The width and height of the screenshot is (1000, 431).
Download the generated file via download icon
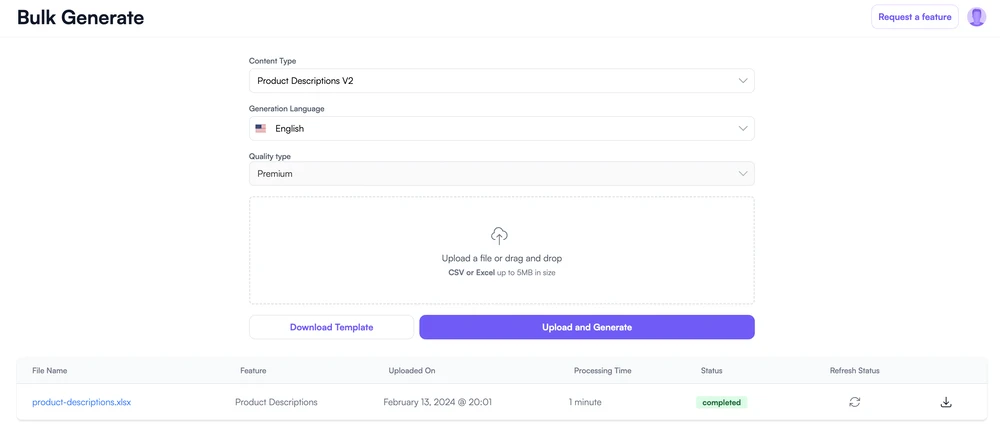pos(946,402)
